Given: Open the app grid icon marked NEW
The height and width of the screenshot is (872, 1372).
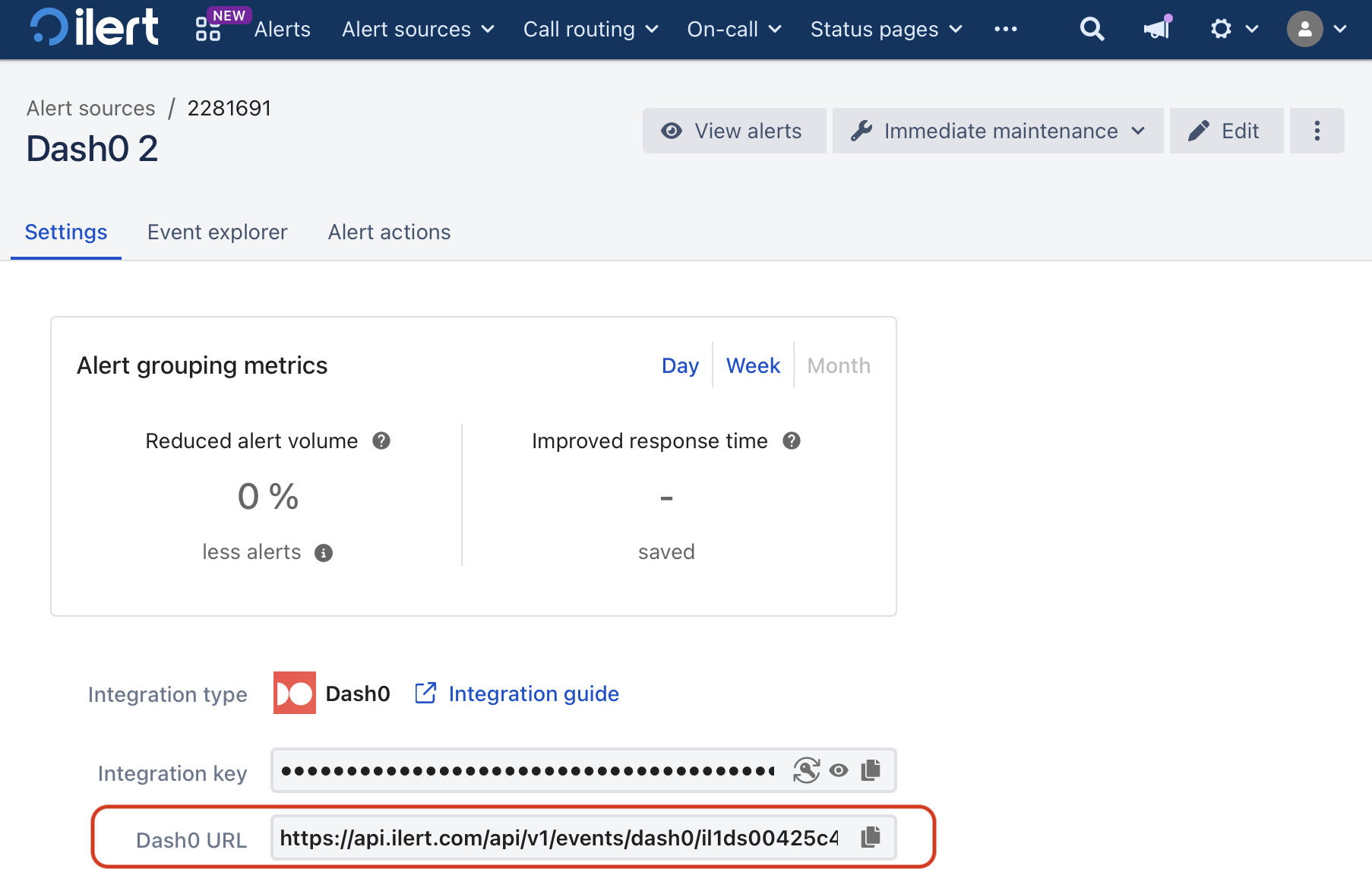Looking at the screenshot, I should tap(208, 29).
